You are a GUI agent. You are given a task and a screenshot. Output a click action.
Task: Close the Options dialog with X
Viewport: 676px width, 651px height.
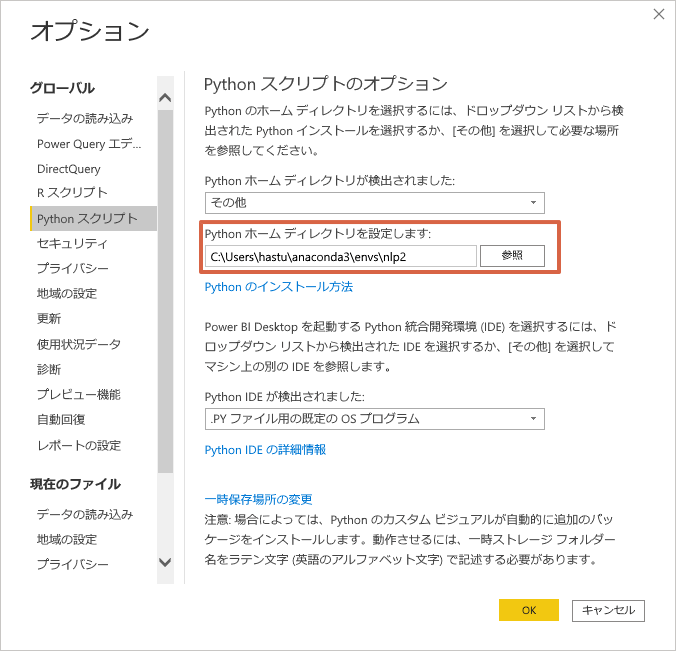[x=659, y=14]
